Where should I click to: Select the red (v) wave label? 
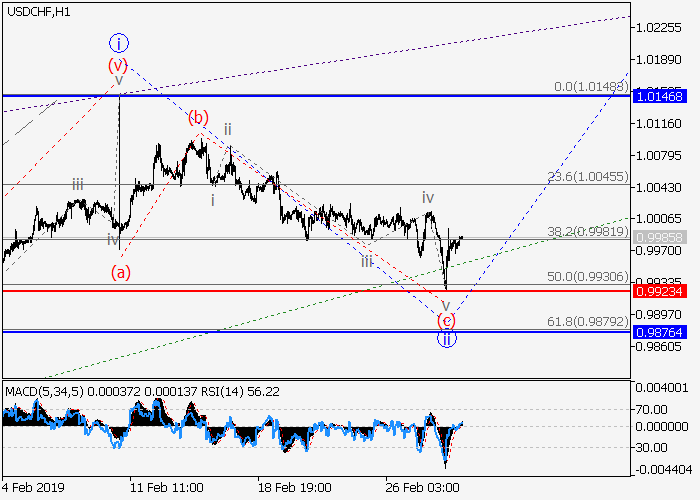tap(119, 65)
